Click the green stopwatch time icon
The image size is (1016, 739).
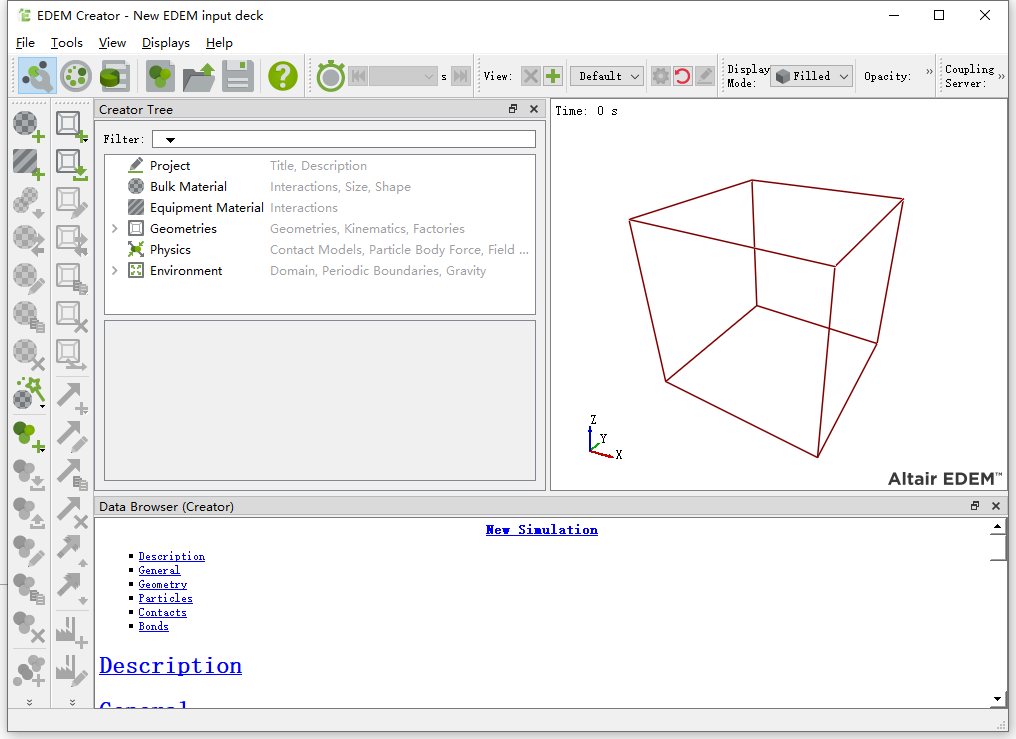point(330,76)
